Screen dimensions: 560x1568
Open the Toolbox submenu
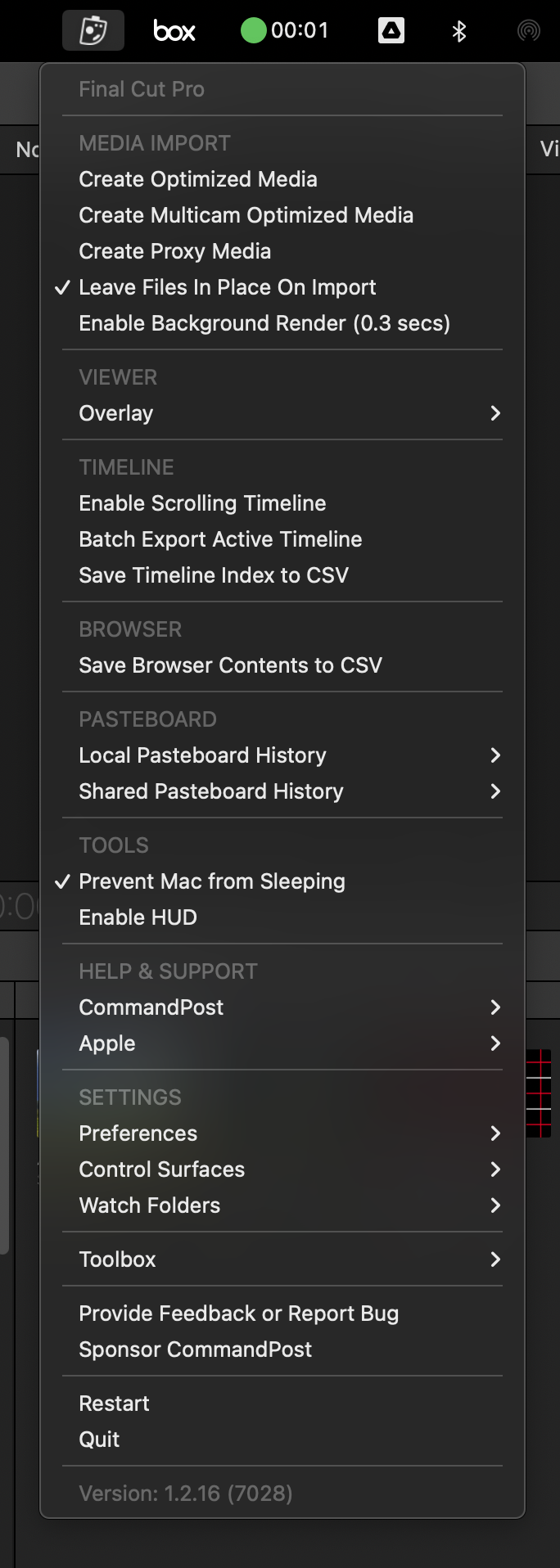282,1259
